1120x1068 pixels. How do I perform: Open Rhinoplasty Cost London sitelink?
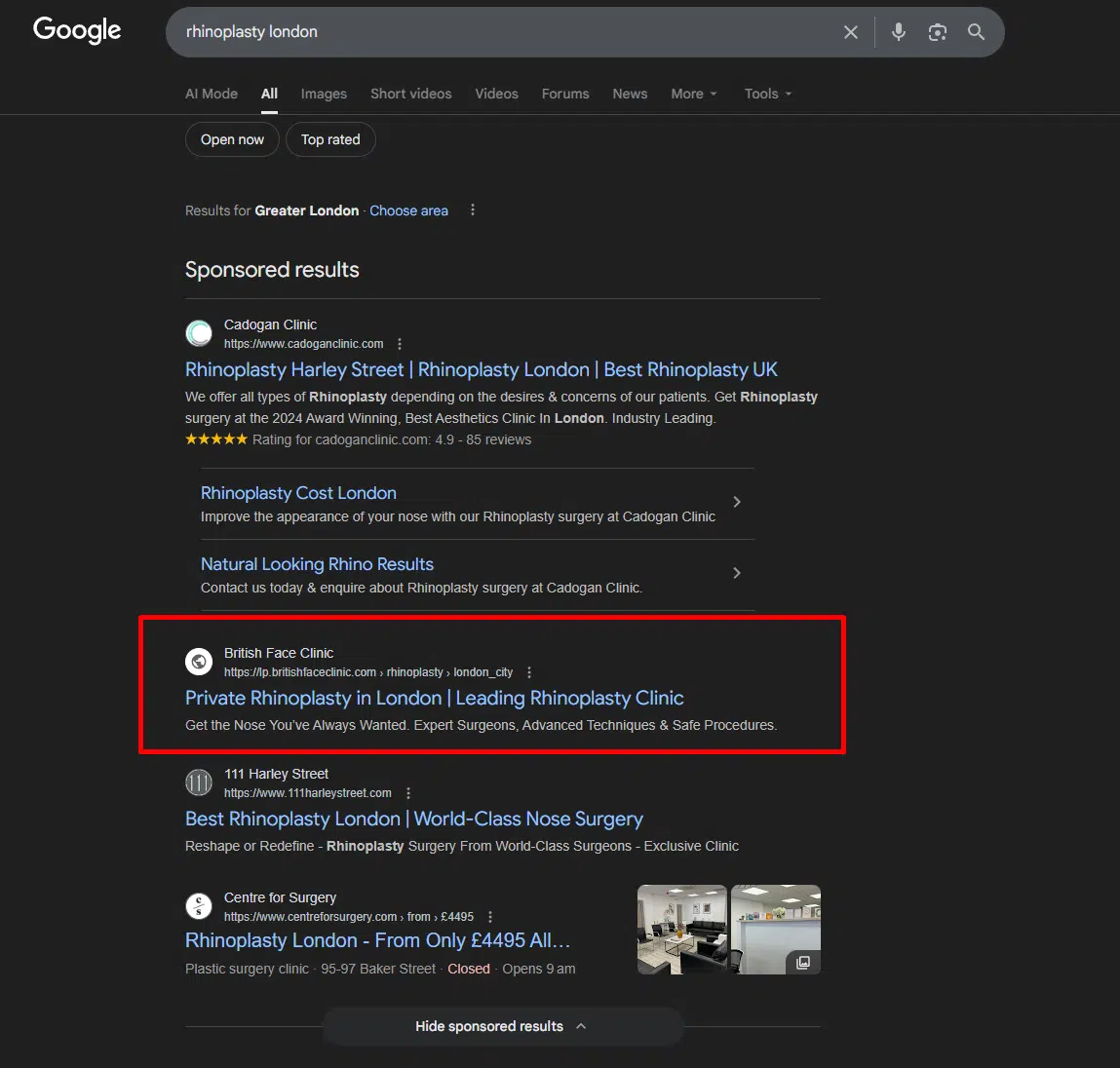coord(298,493)
